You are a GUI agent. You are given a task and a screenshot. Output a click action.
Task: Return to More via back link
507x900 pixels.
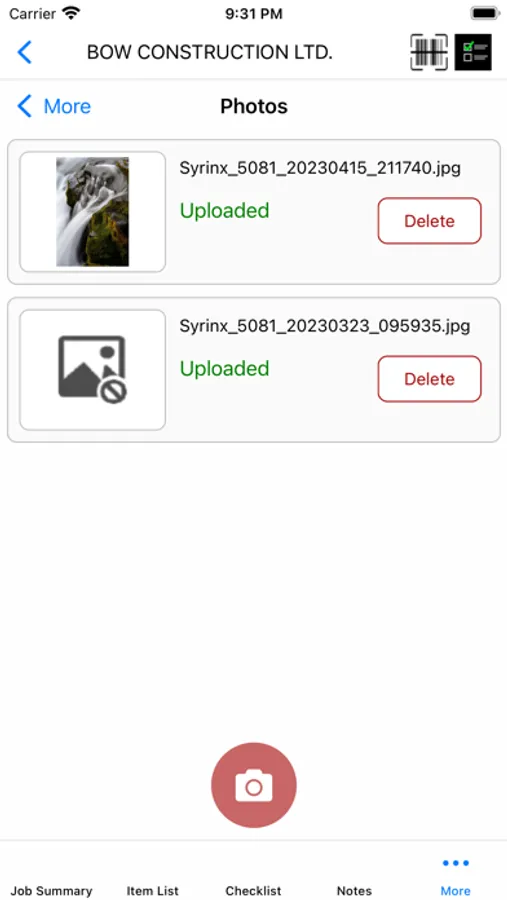tap(54, 106)
